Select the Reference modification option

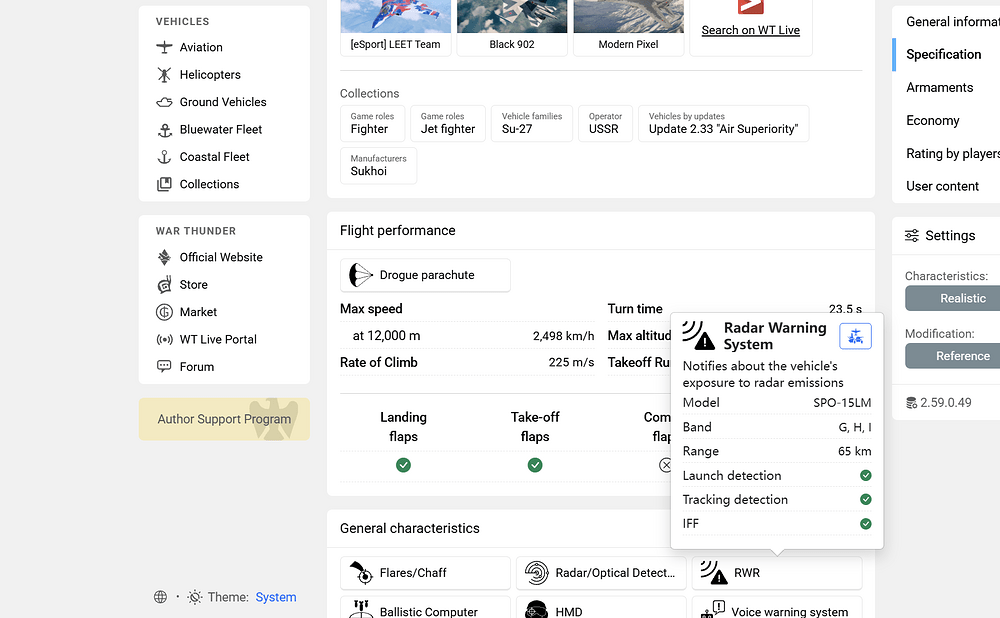click(953, 356)
